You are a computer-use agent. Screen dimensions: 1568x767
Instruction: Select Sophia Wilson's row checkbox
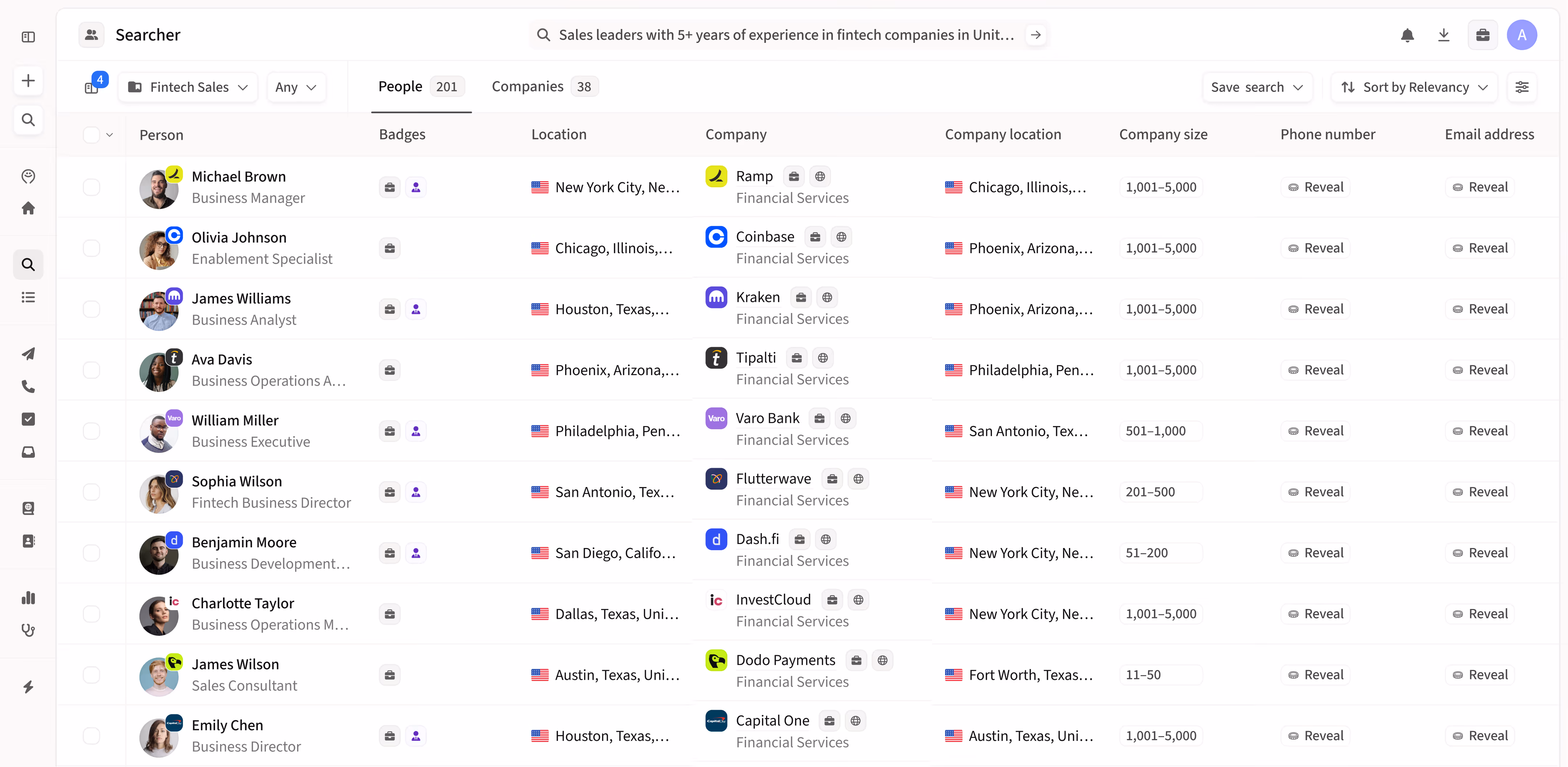91,492
